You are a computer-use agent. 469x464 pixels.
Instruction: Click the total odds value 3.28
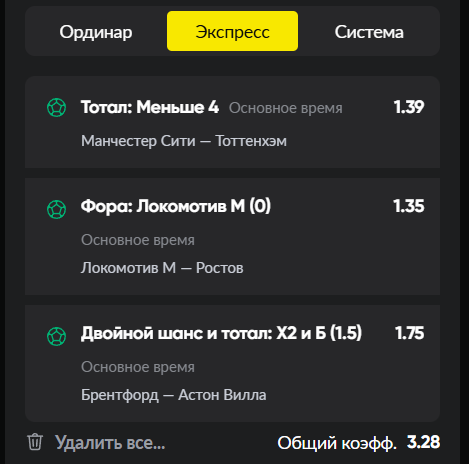pyautogui.click(x=423, y=442)
